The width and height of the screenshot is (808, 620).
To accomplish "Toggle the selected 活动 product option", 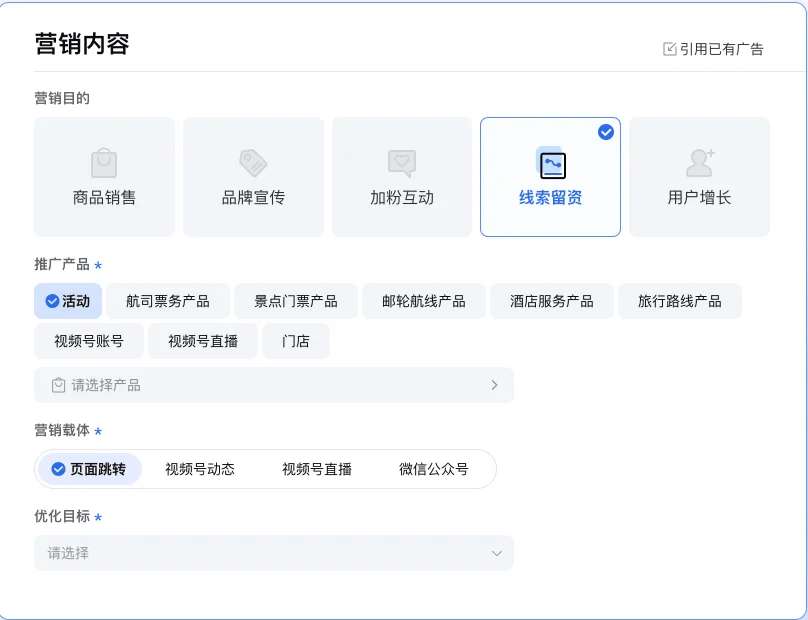I will click(x=68, y=301).
